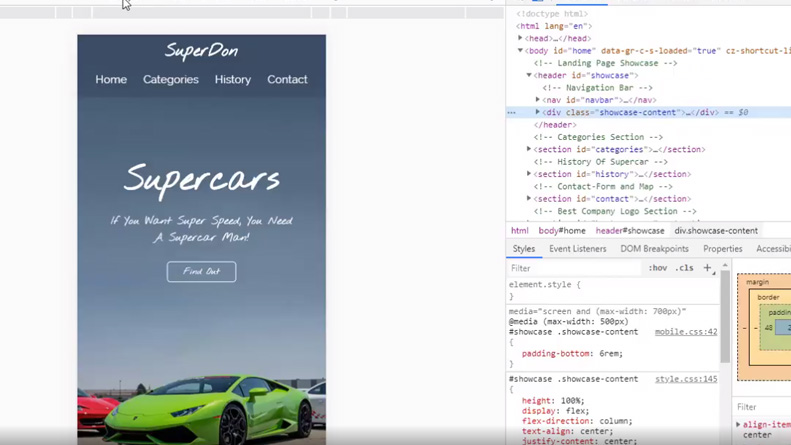
Task: Switch to the Accessibility tab
Action: (x=773, y=249)
